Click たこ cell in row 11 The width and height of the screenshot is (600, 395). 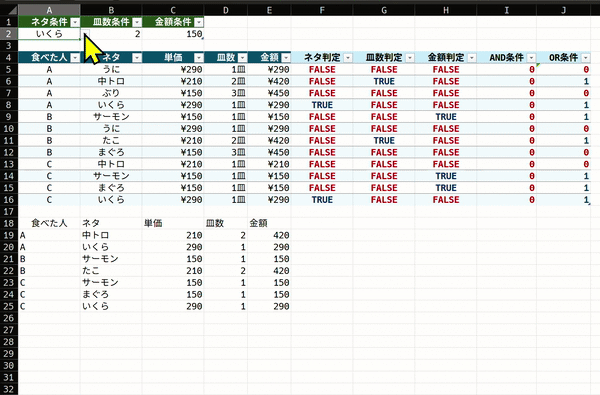tap(111, 140)
